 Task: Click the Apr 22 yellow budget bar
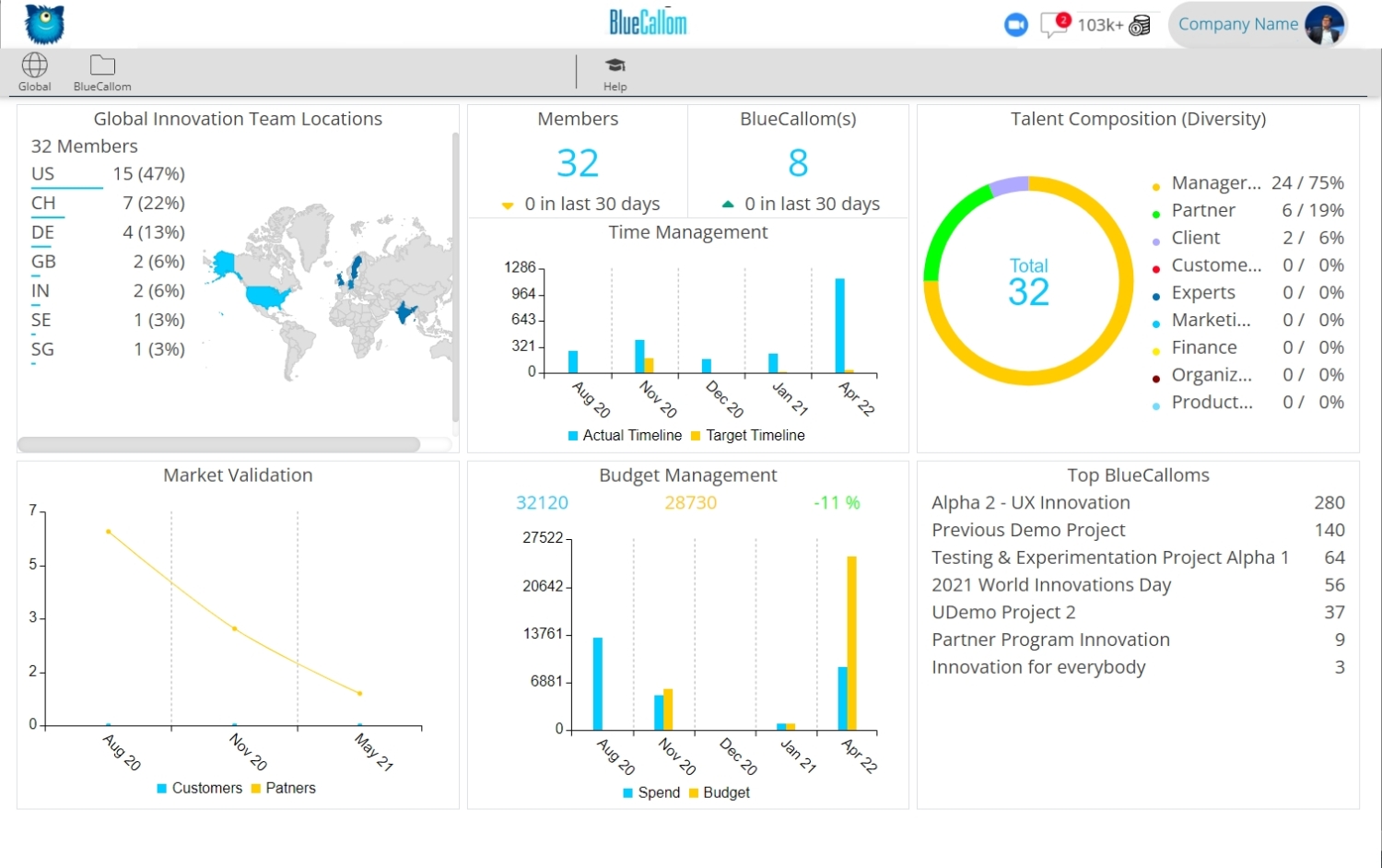point(852,643)
